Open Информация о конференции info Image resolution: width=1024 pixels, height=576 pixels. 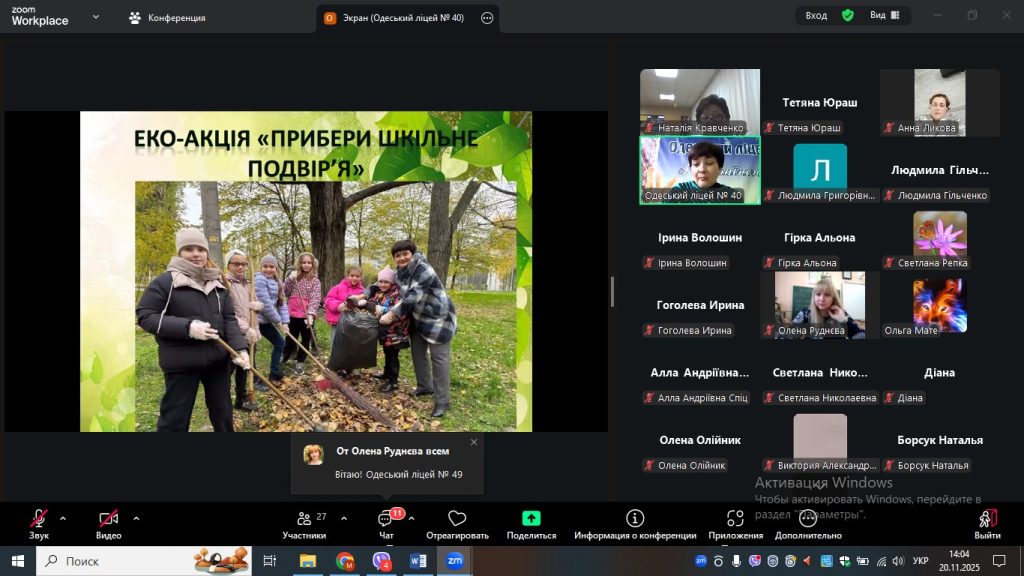[635, 520]
